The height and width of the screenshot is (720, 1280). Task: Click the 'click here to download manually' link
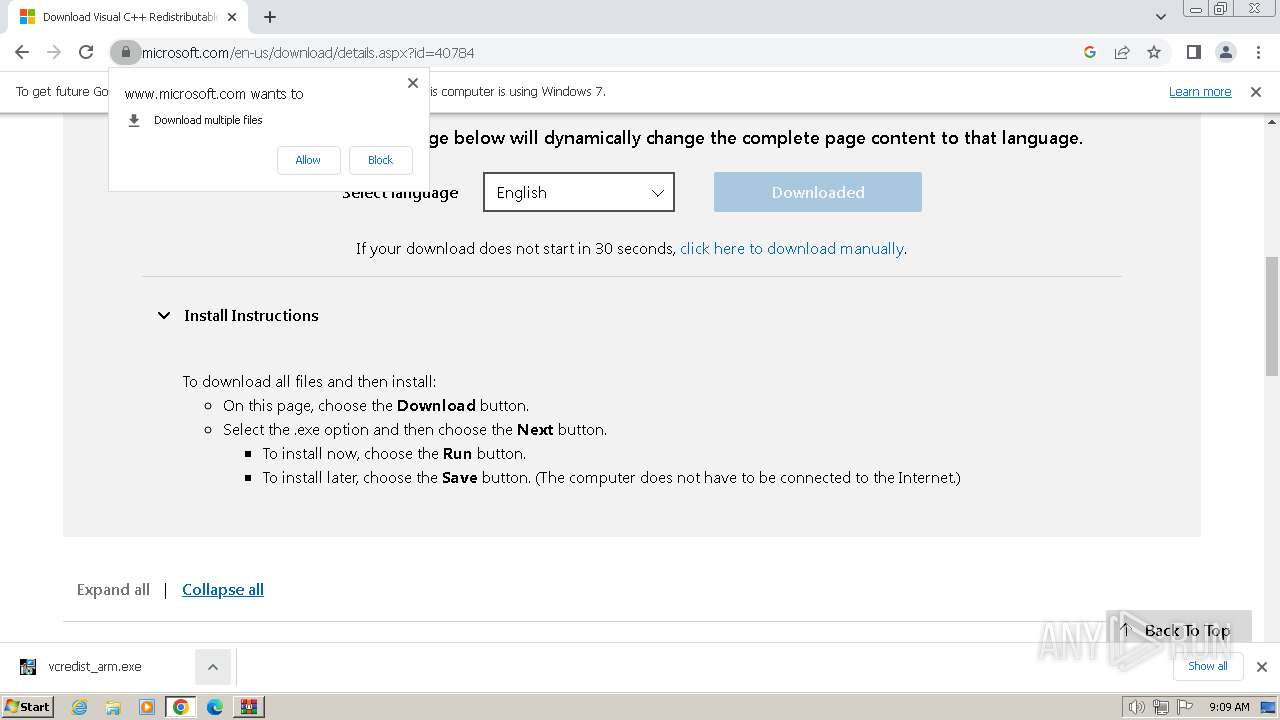tap(791, 248)
